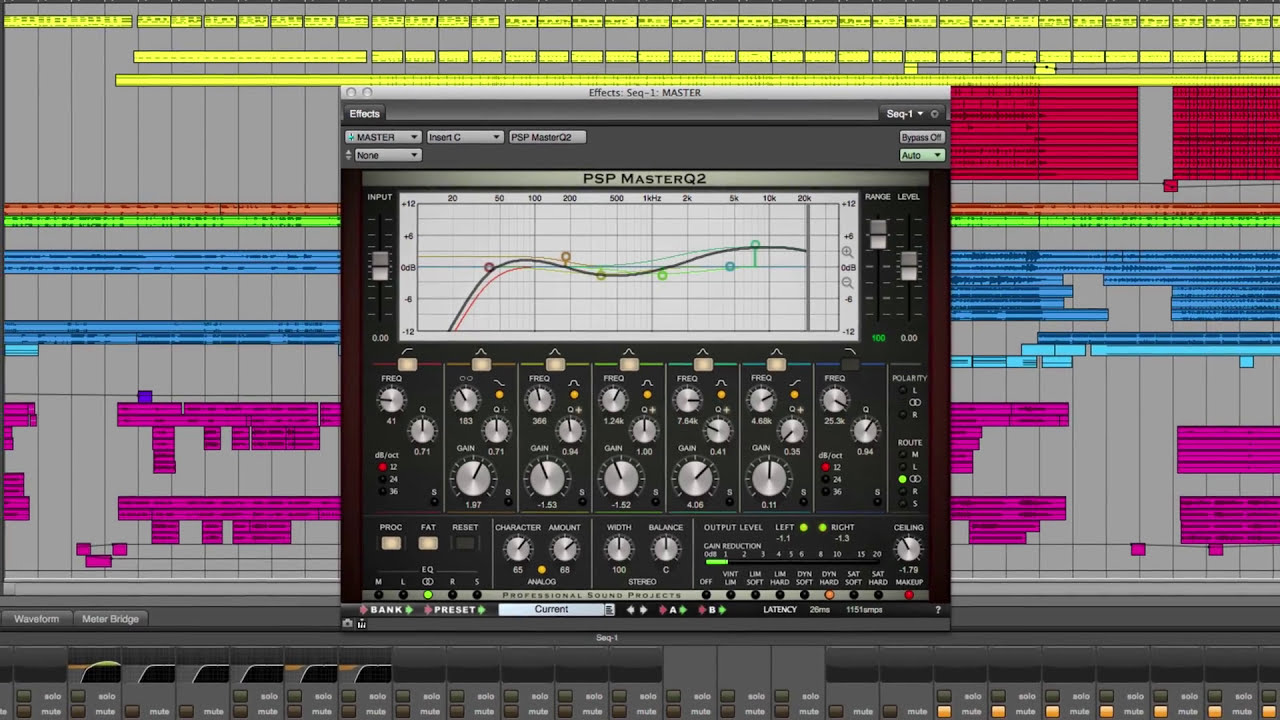1280x720 pixels.
Task: Click the RESET button
Action: click(x=465, y=543)
